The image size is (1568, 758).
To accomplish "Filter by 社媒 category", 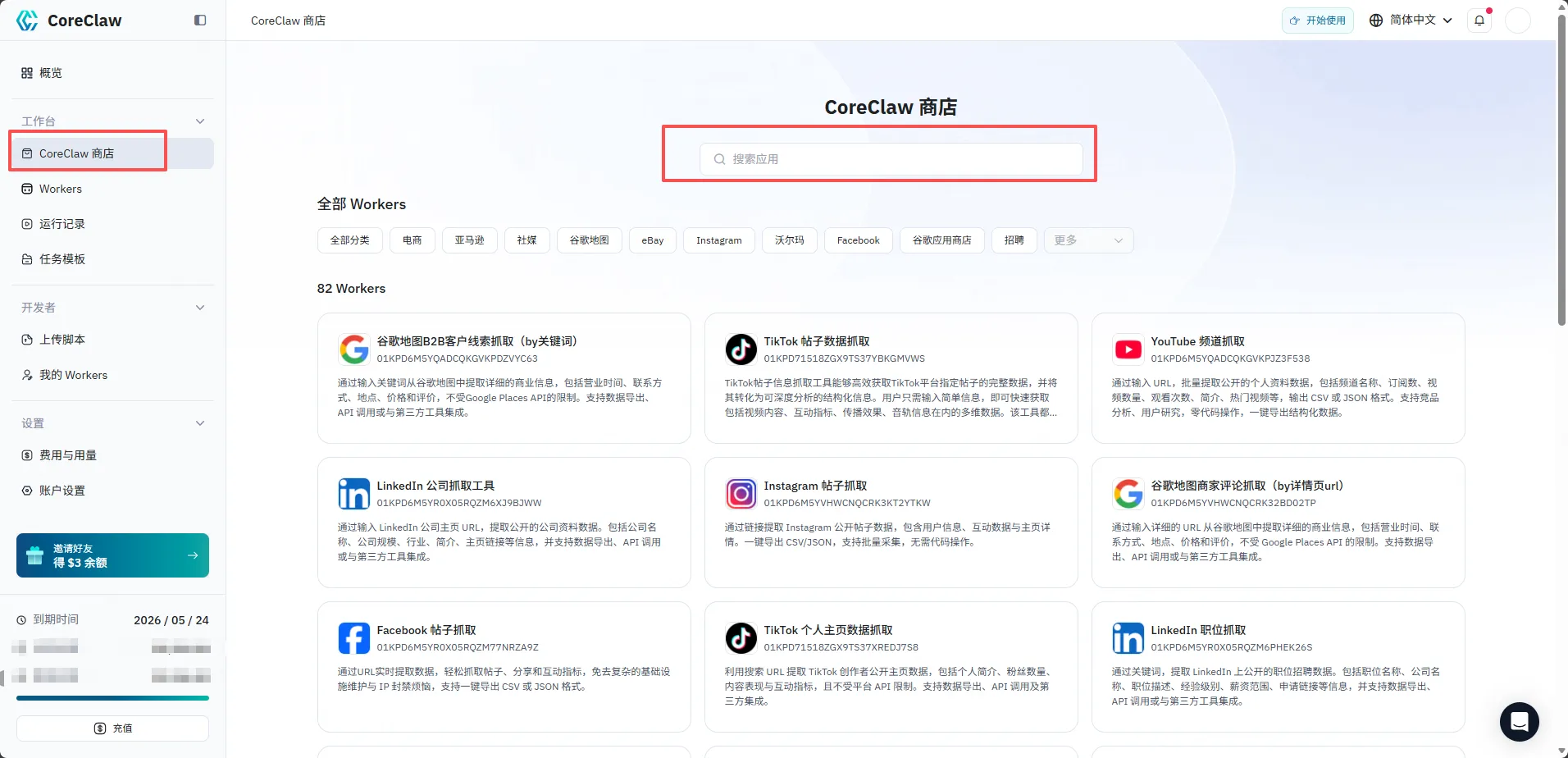I will pyautogui.click(x=526, y=240).
